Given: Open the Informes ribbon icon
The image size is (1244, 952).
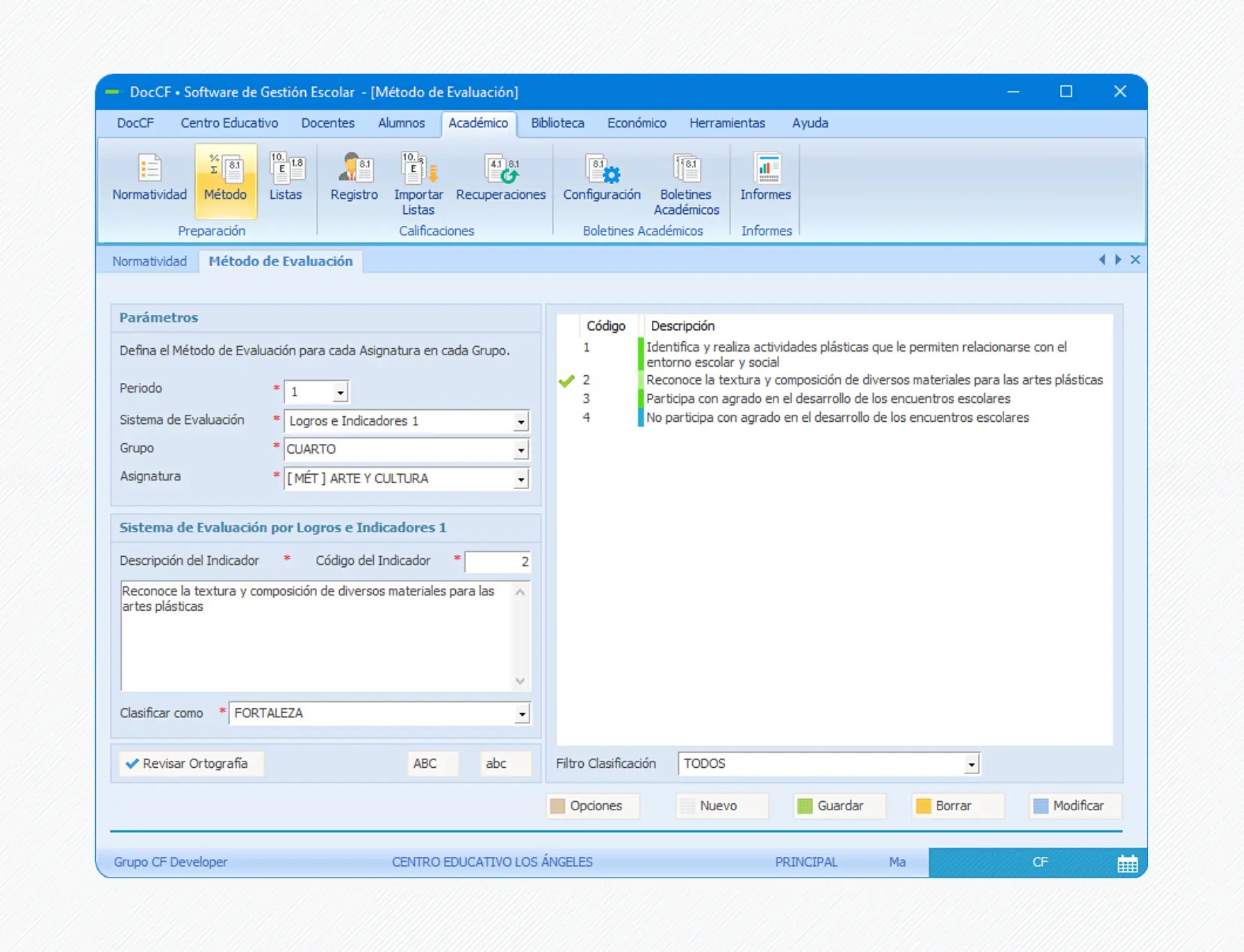Looking at the screenshot, I should coord(765,177).
